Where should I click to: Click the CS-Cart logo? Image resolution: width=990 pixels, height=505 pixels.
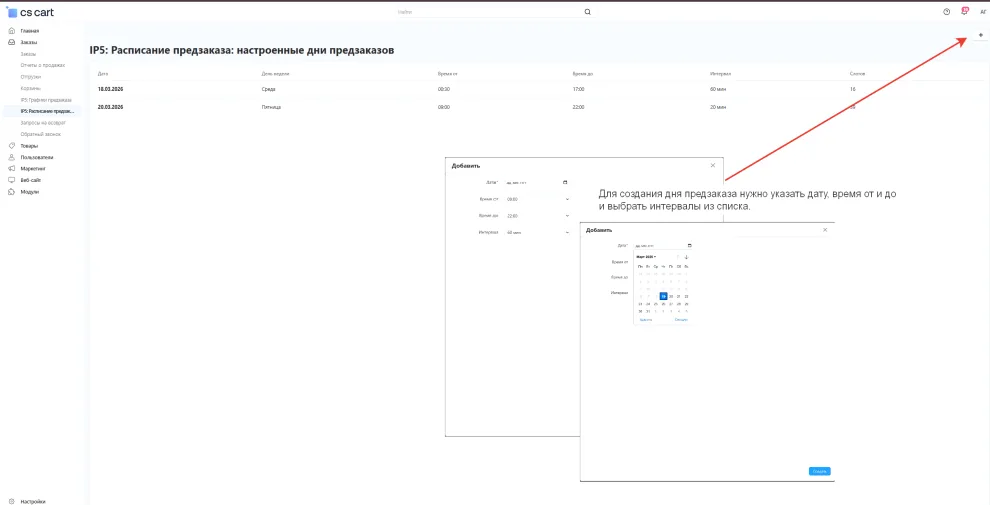coord(30,12)
